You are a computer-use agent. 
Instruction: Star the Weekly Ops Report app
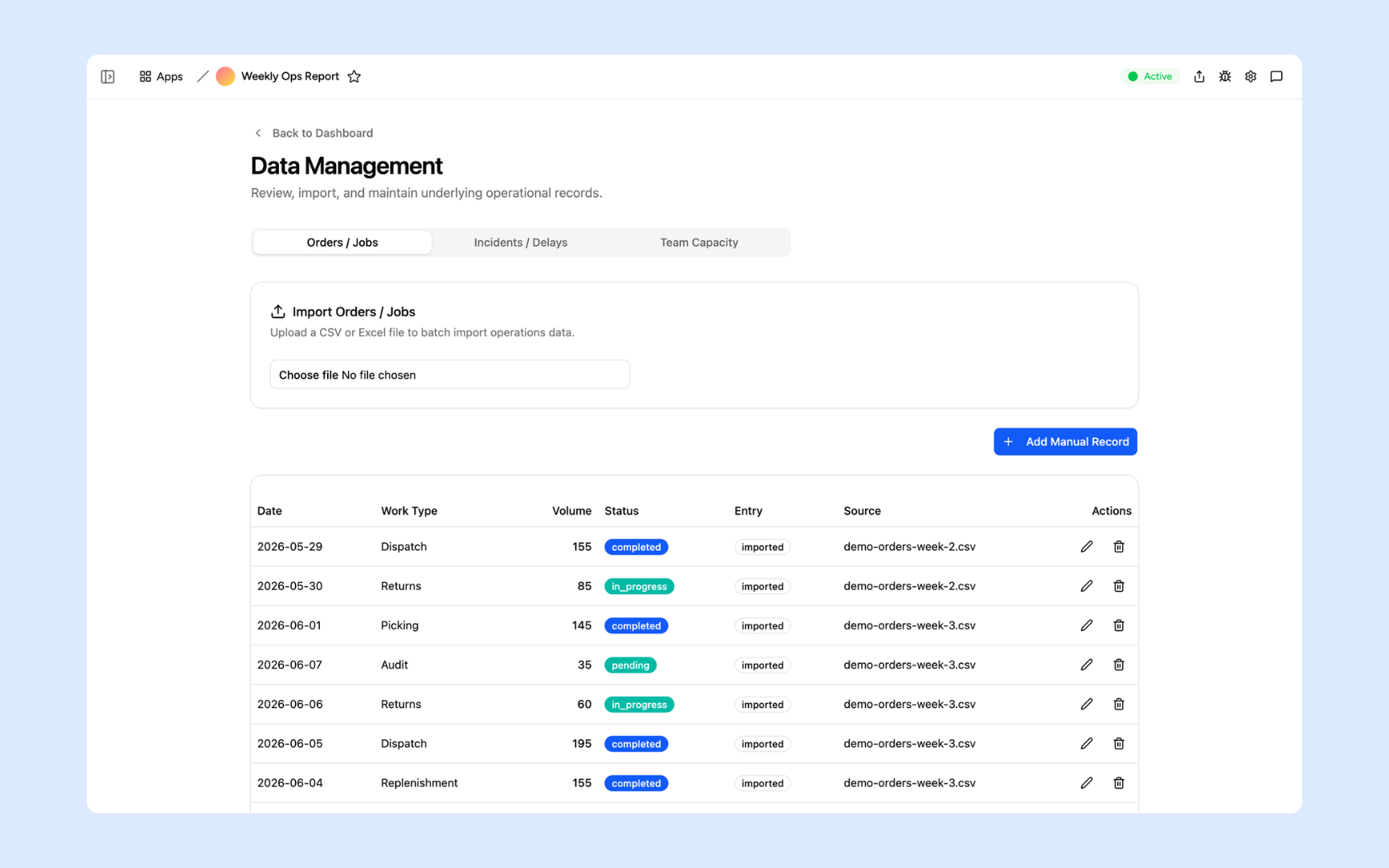pos(354,76)
